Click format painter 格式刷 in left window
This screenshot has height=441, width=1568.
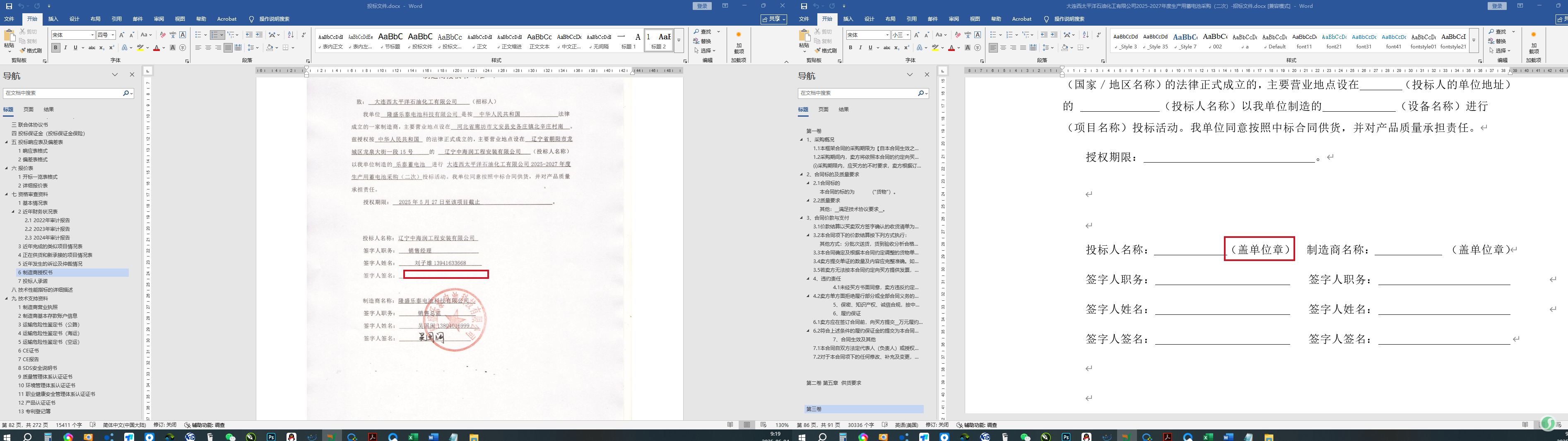click(x=31, y=50)
